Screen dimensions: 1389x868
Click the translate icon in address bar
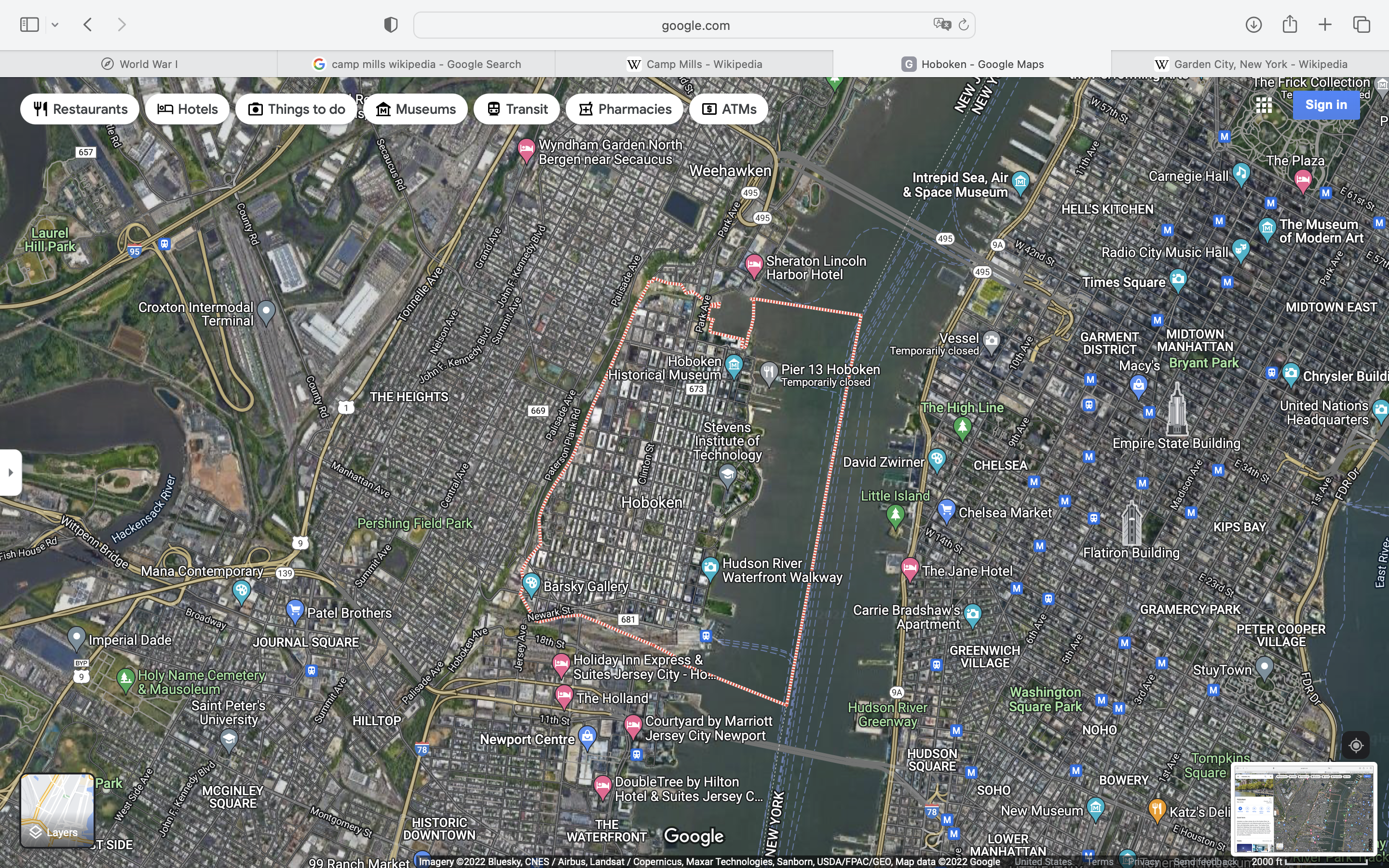point(941,25)
